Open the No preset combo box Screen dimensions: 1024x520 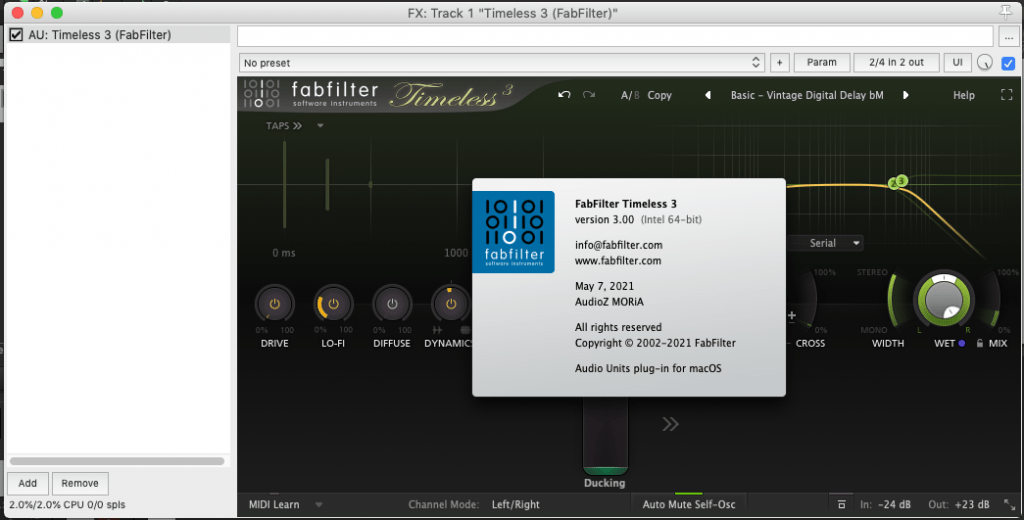[x=502, y=63]
